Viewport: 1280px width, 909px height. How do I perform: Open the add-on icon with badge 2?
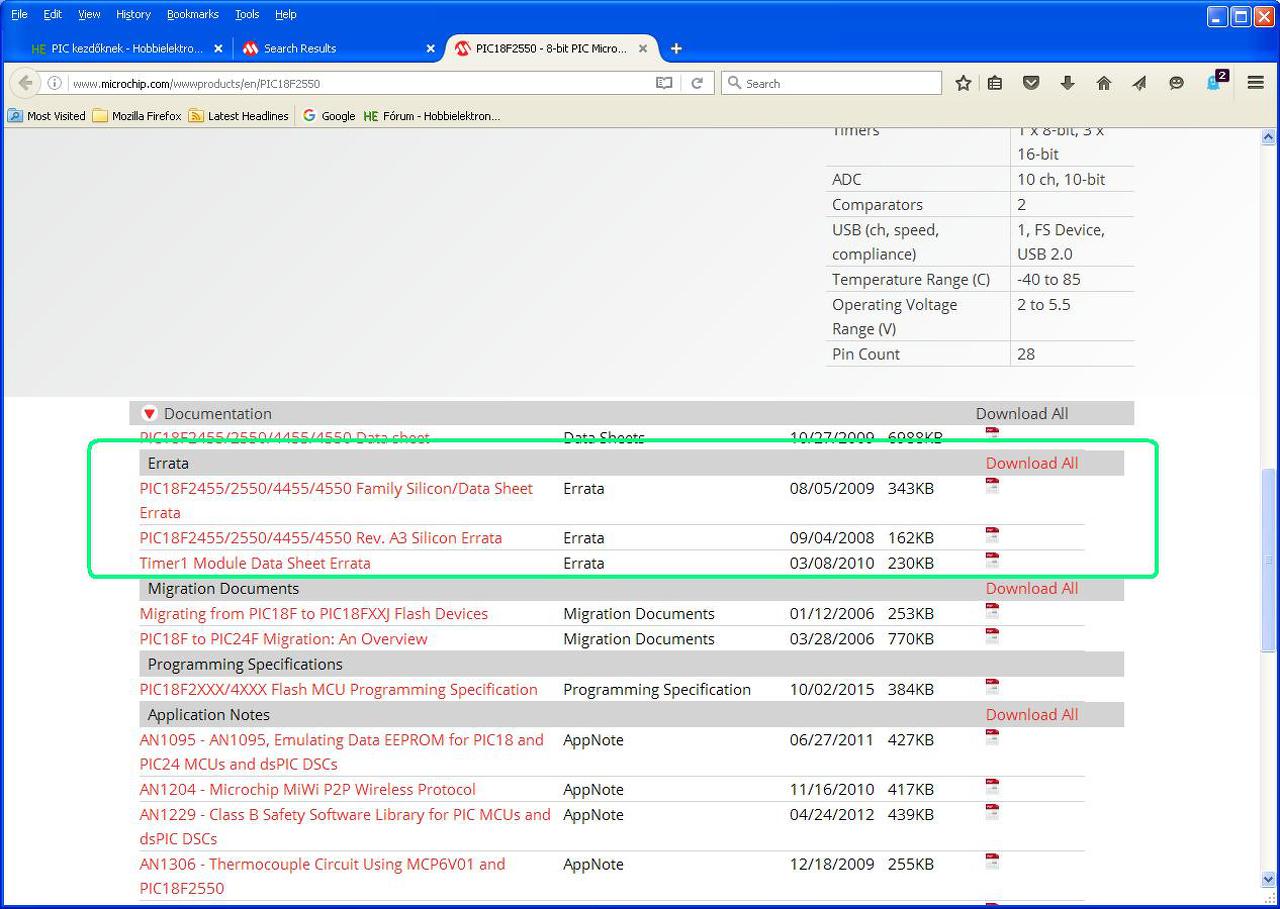pos(1216,81)
